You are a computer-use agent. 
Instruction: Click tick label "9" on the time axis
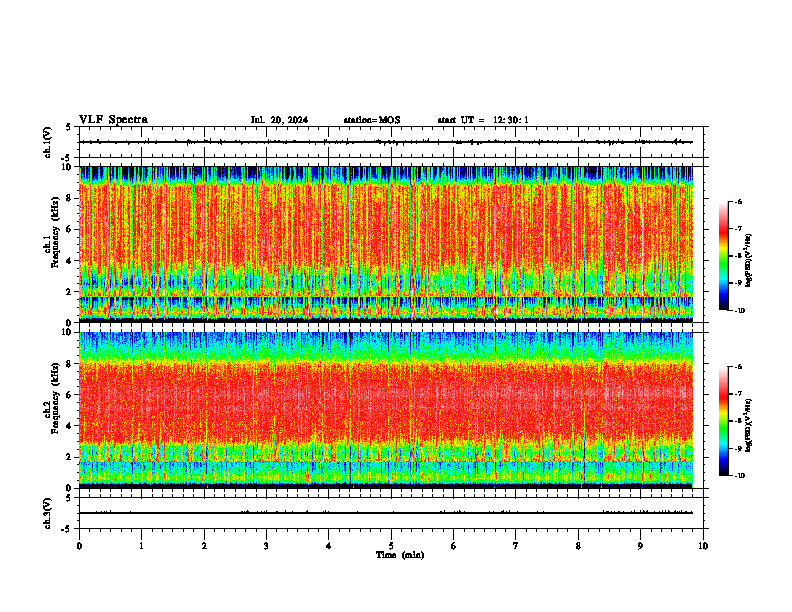coord(640,546)
